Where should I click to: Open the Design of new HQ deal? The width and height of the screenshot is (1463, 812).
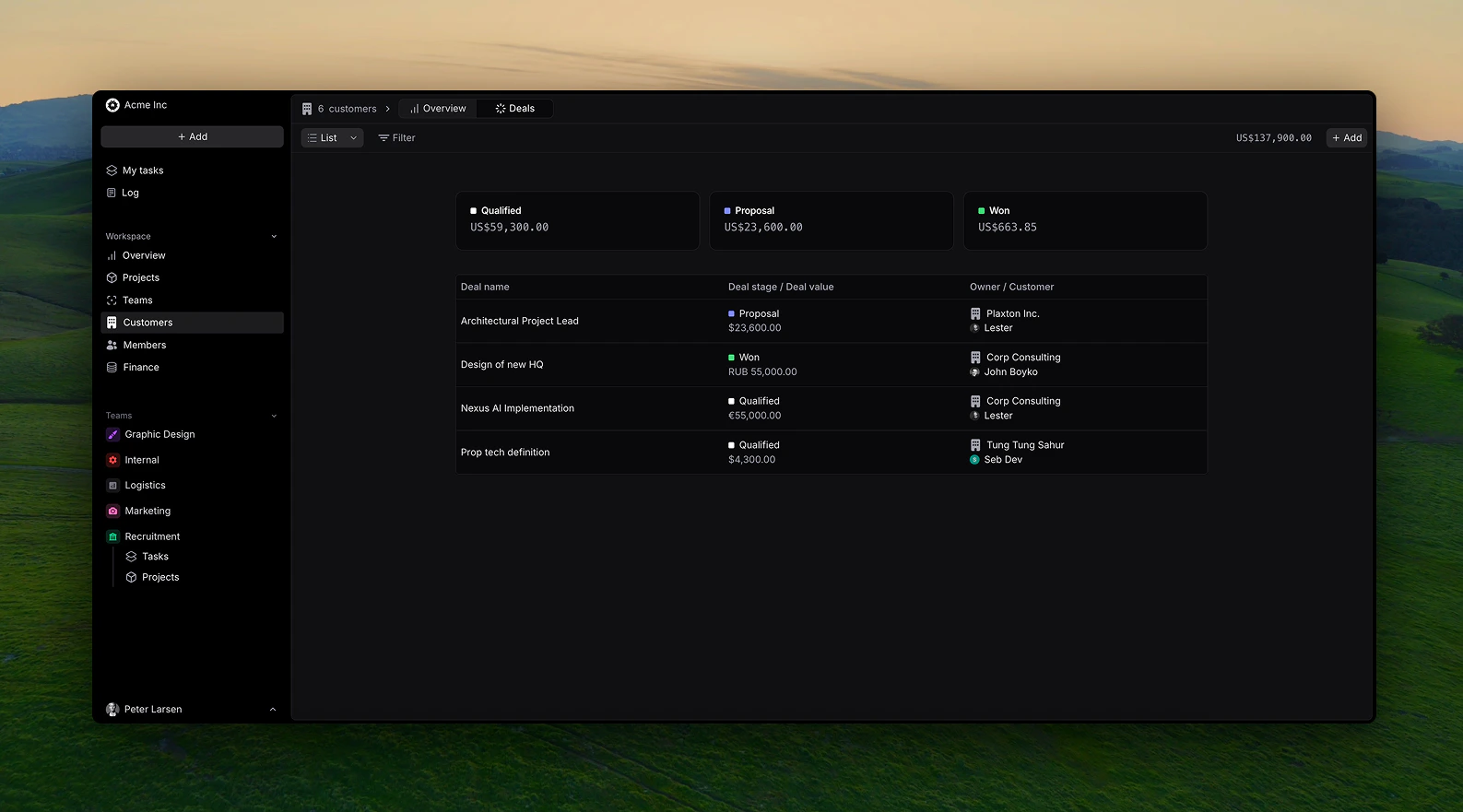502,365
